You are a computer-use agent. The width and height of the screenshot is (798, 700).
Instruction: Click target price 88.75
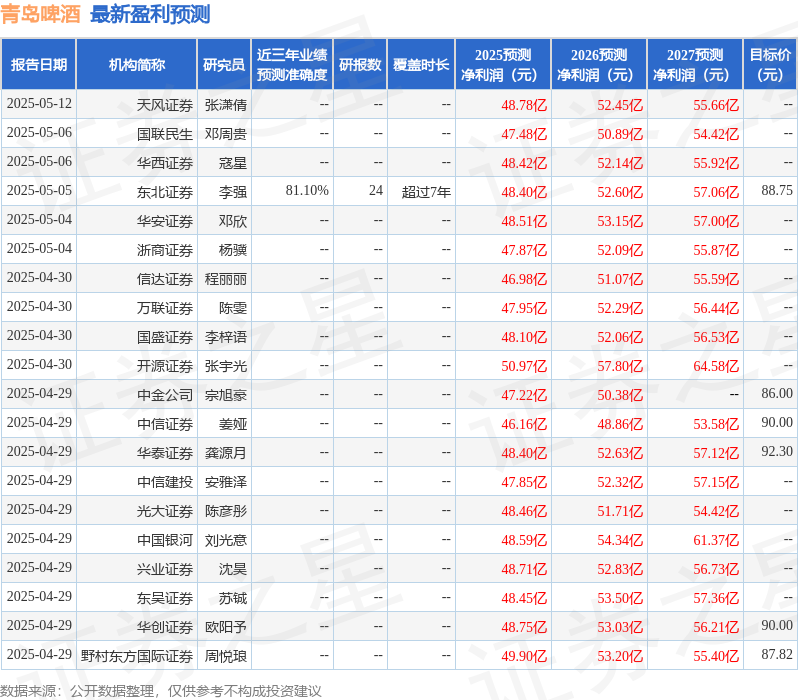click(777, 191)
